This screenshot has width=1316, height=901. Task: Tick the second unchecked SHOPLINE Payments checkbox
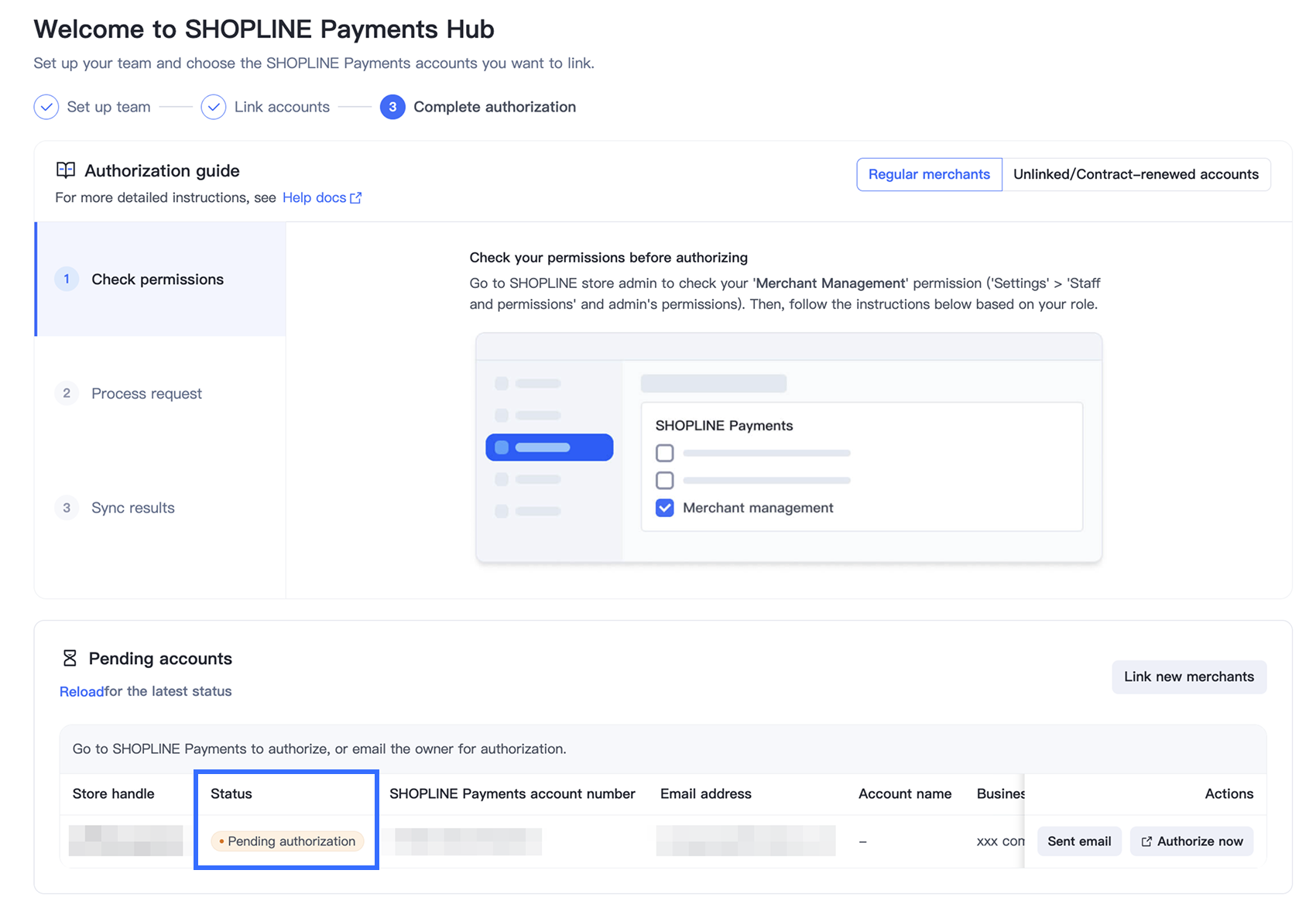[664, 480]
